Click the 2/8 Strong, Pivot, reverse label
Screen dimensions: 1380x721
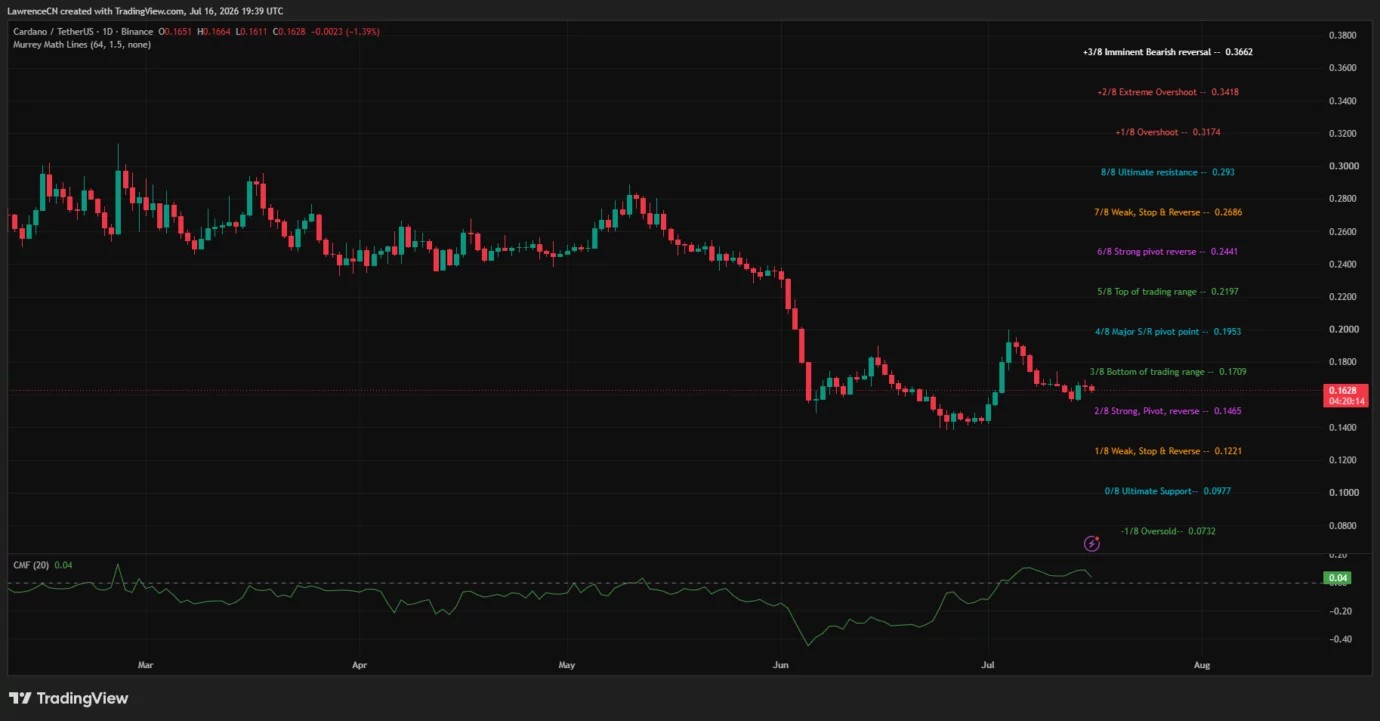(x=1168, y=411)
